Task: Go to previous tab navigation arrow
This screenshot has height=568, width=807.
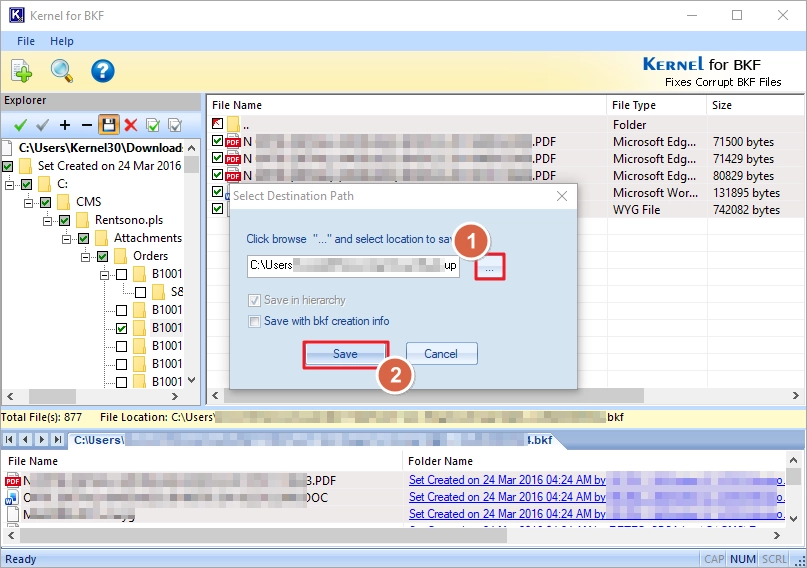Action: (25, 439)
